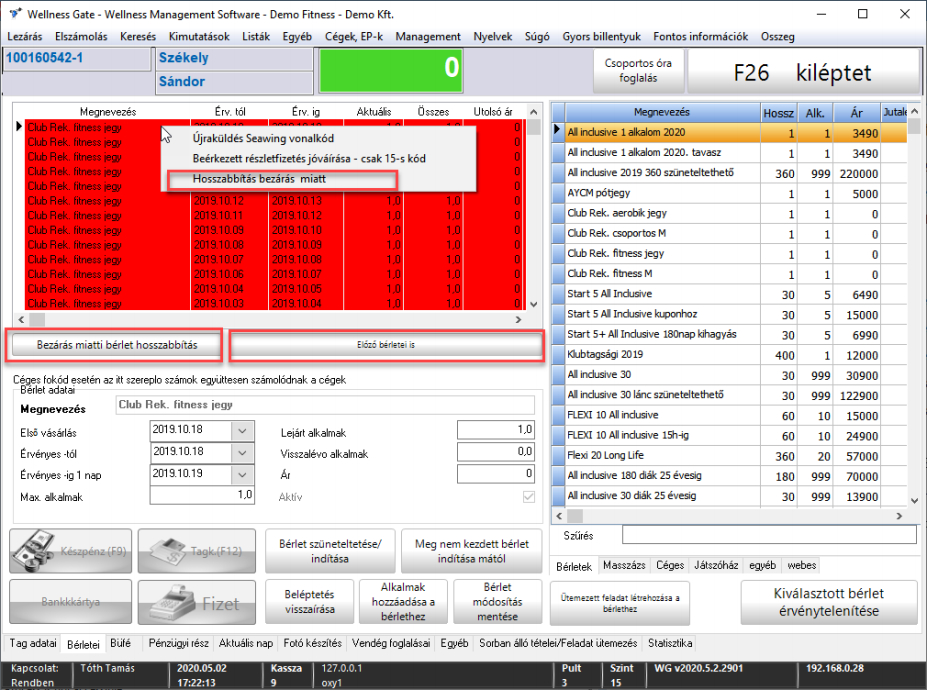The image size is (927, 691).
Task: Switch to the Tag adatai tab
Action: pos(33,643)
